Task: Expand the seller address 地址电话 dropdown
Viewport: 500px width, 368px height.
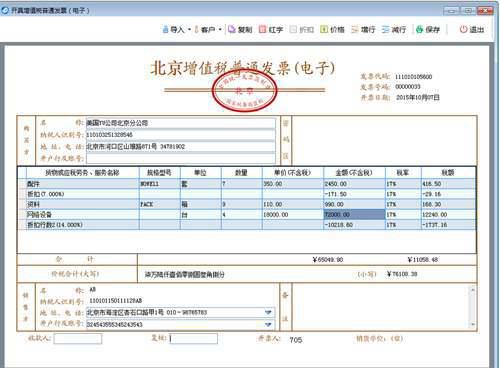Action: [268, 312]
